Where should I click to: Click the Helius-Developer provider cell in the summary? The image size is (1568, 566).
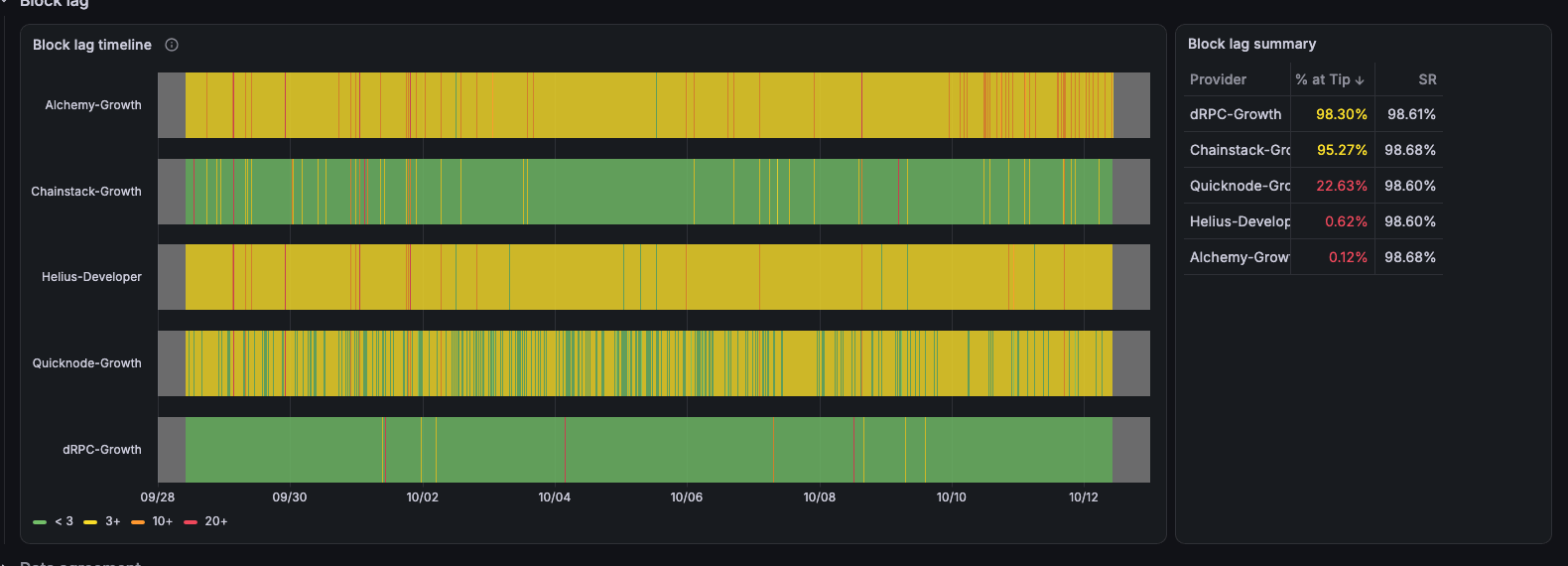(x=1240, y=221)
